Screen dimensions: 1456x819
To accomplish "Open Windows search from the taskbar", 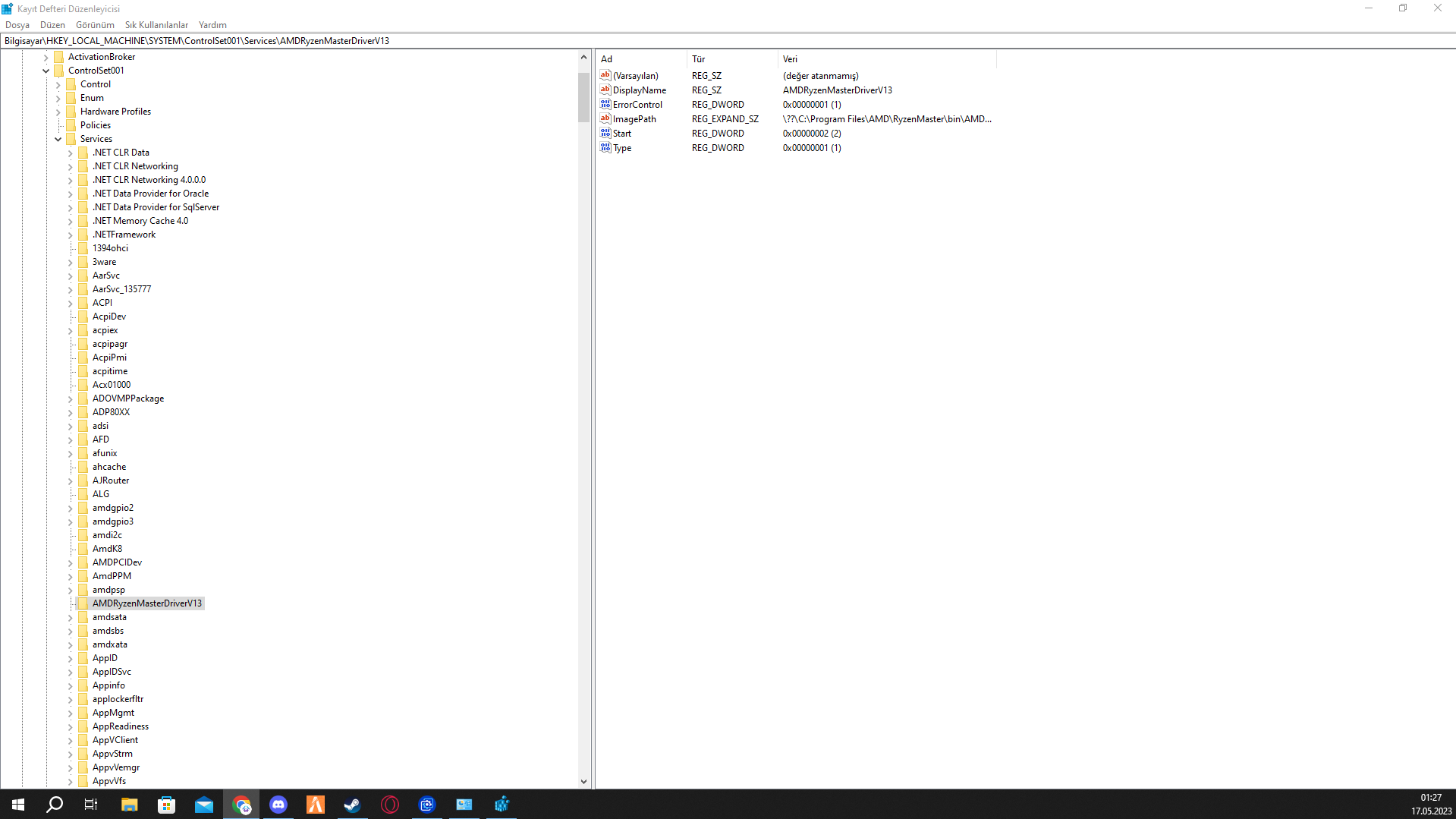I will point(55,805).
